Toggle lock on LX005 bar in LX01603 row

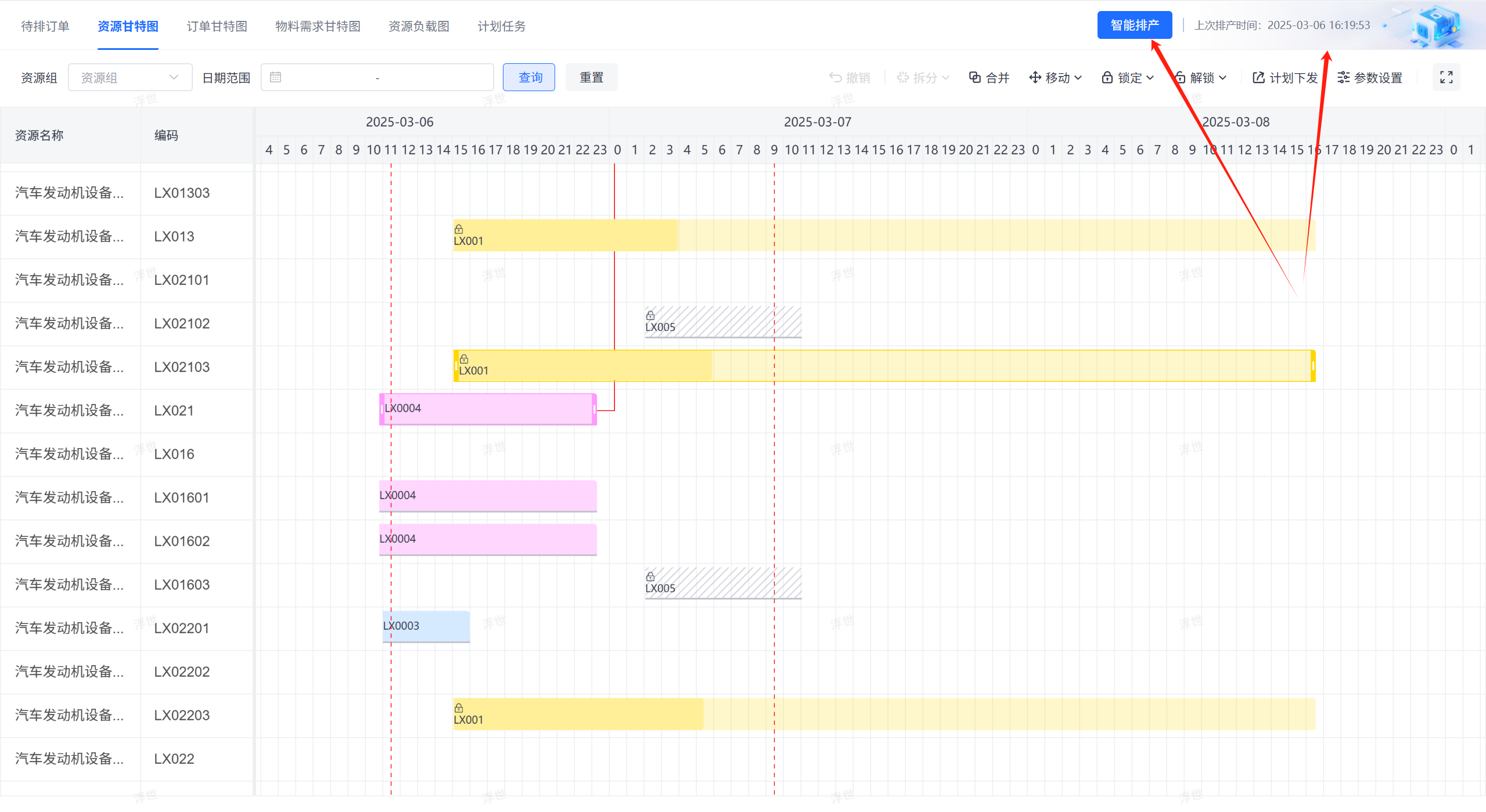point(650,576)
